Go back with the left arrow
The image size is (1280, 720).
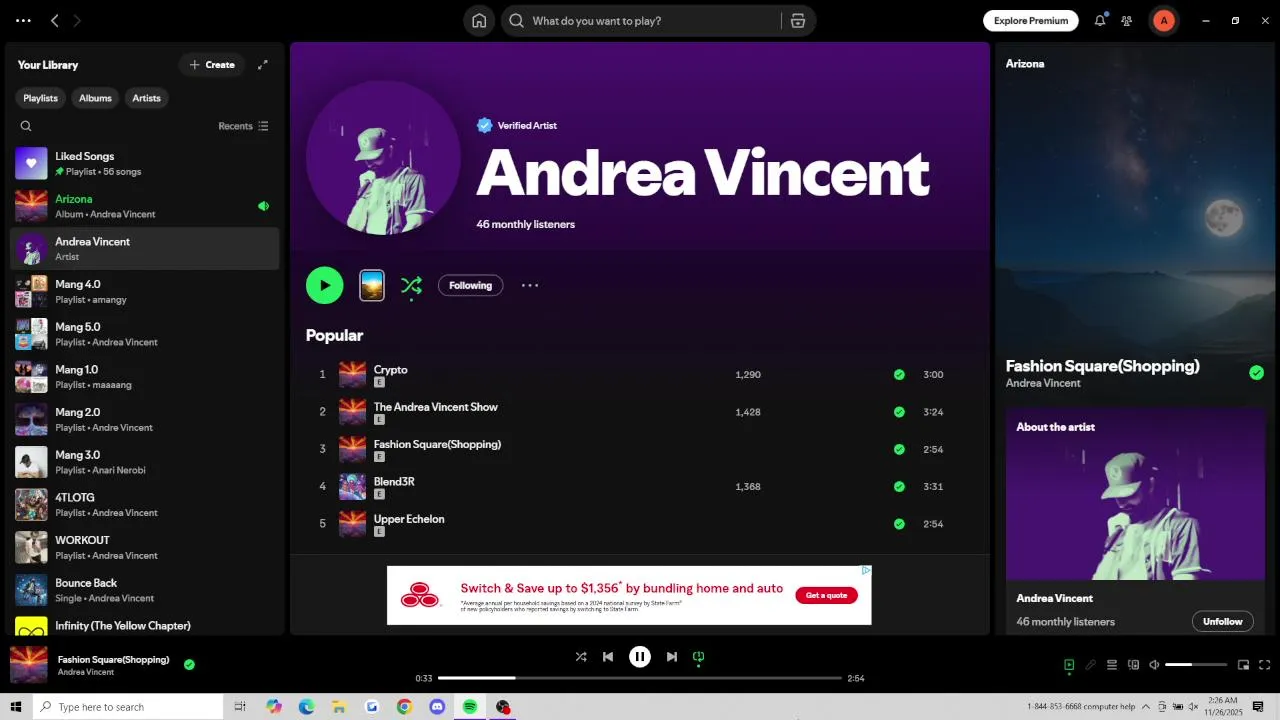55,20
